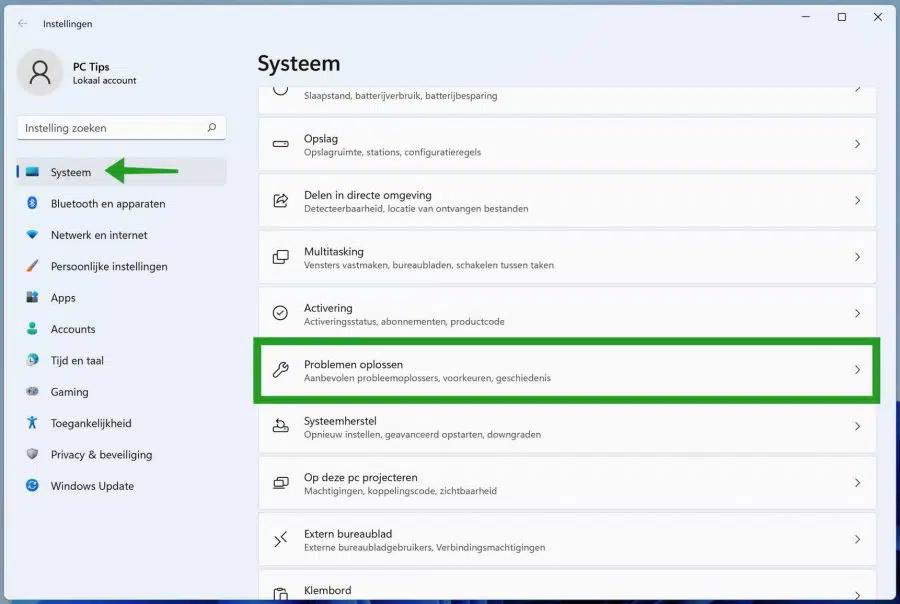
Task: Click the Opslag drive icon
Action: (x=281, y=144)
